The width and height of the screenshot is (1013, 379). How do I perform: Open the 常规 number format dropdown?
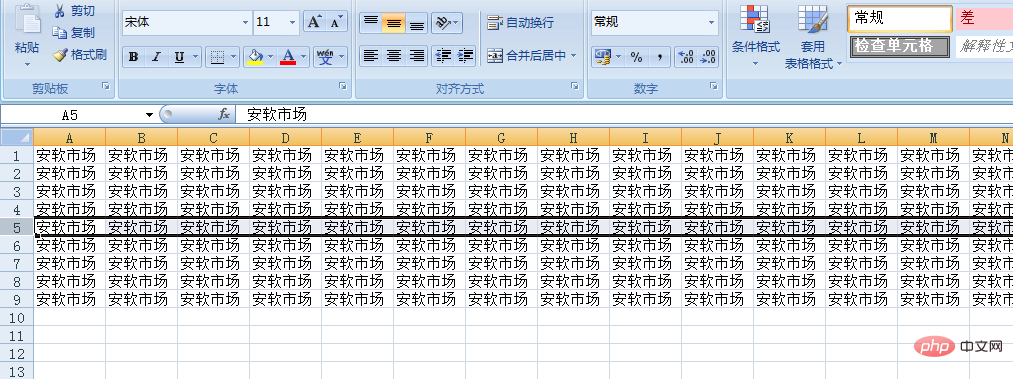click(712, 23)
